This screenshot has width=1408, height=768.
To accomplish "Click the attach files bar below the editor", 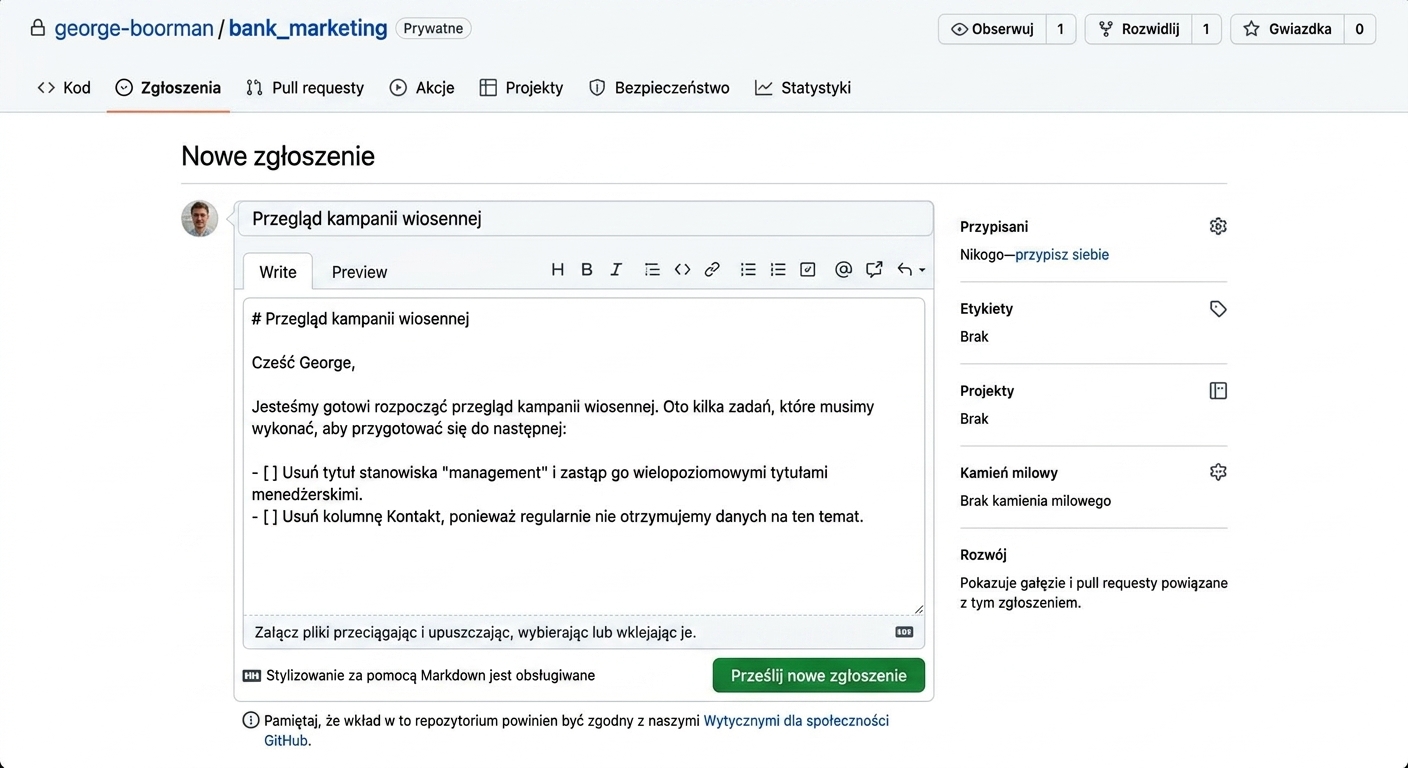I will (x=584, y=632).
